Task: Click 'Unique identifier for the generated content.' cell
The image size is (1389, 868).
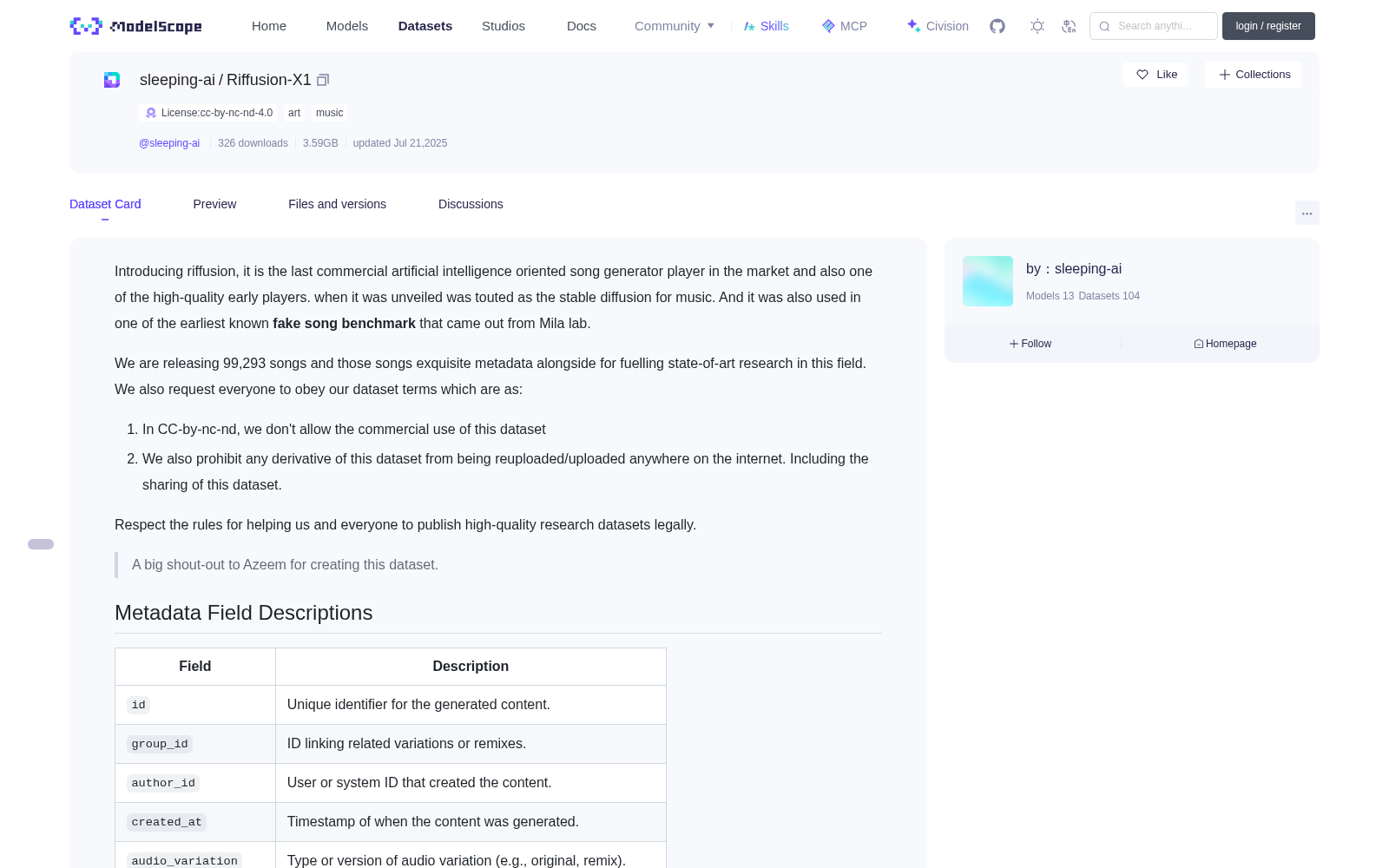Action: [x=471, y=705]
